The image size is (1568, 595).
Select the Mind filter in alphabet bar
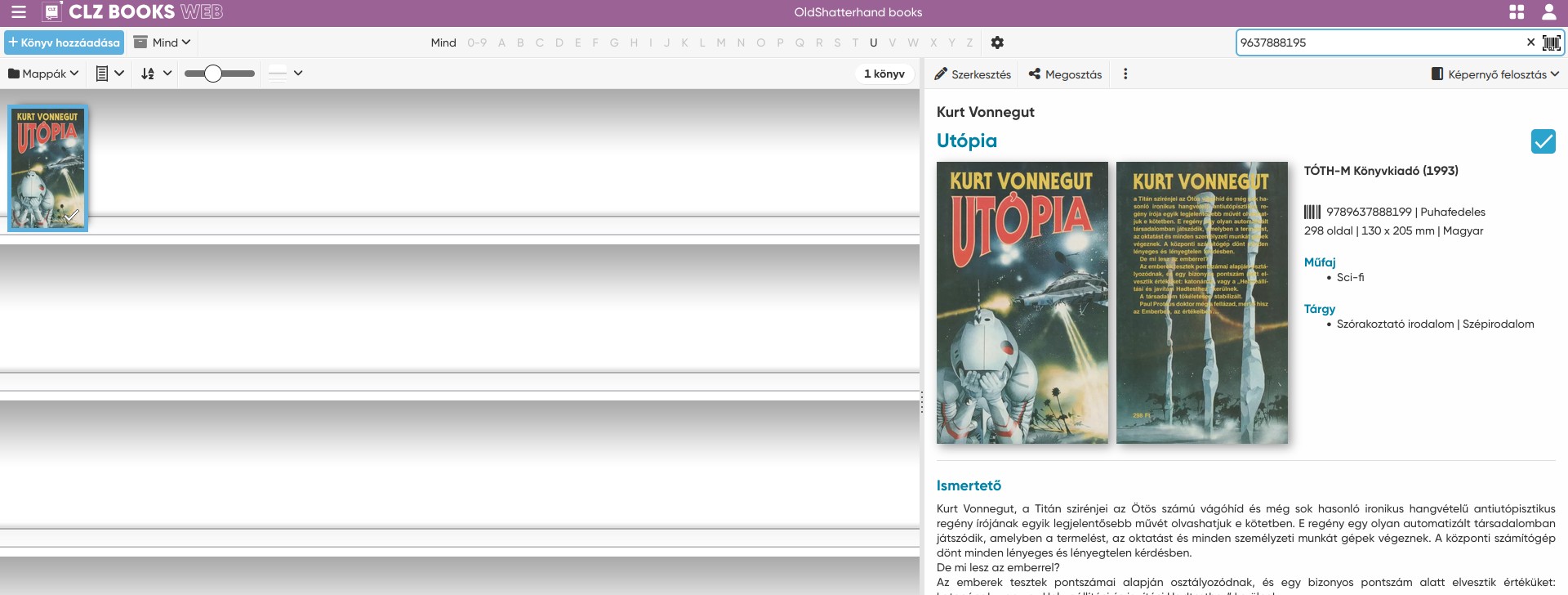pos(443,42)
